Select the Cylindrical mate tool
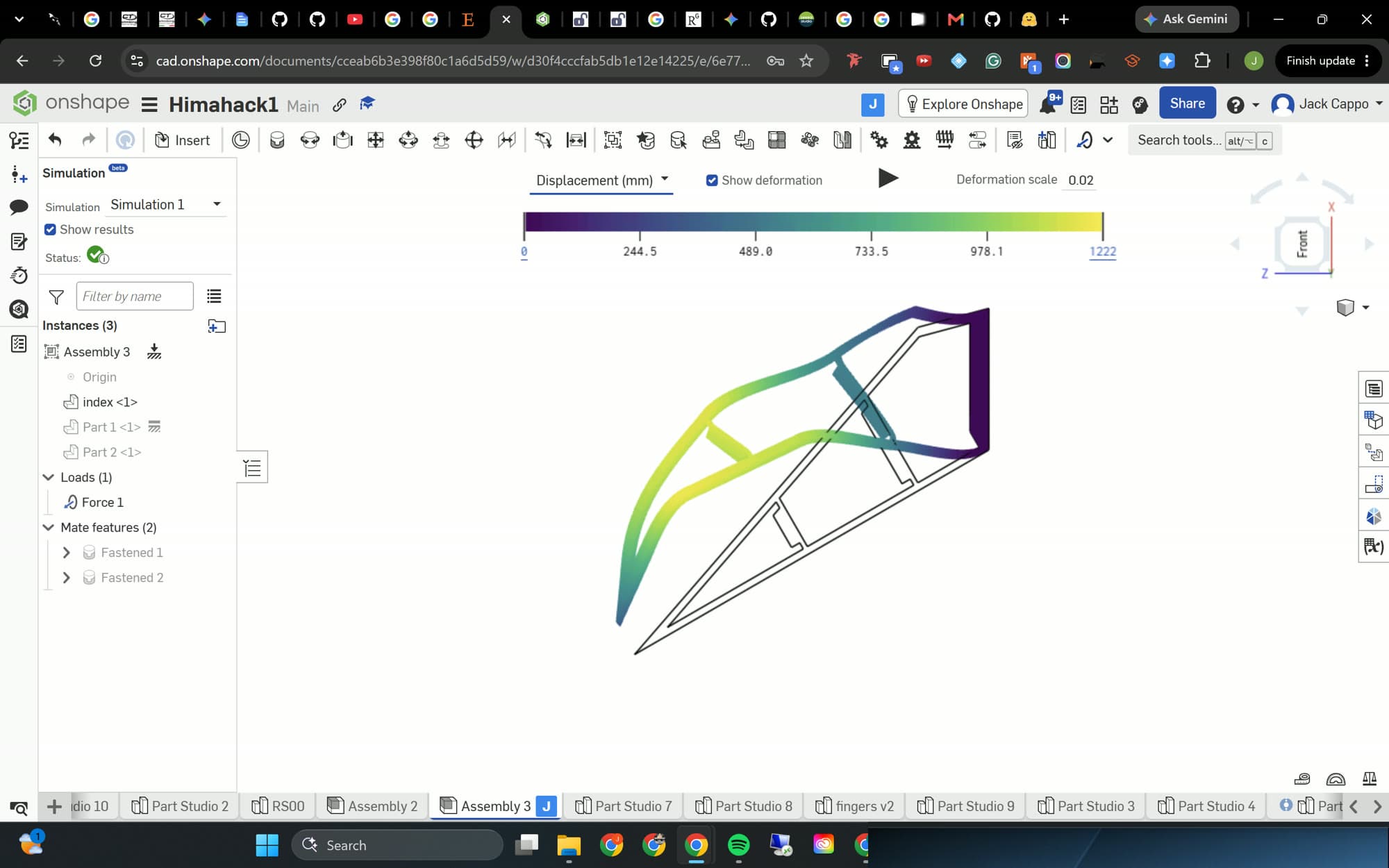1389x868 pixels. pyautogui.click(x=408, y=140)
